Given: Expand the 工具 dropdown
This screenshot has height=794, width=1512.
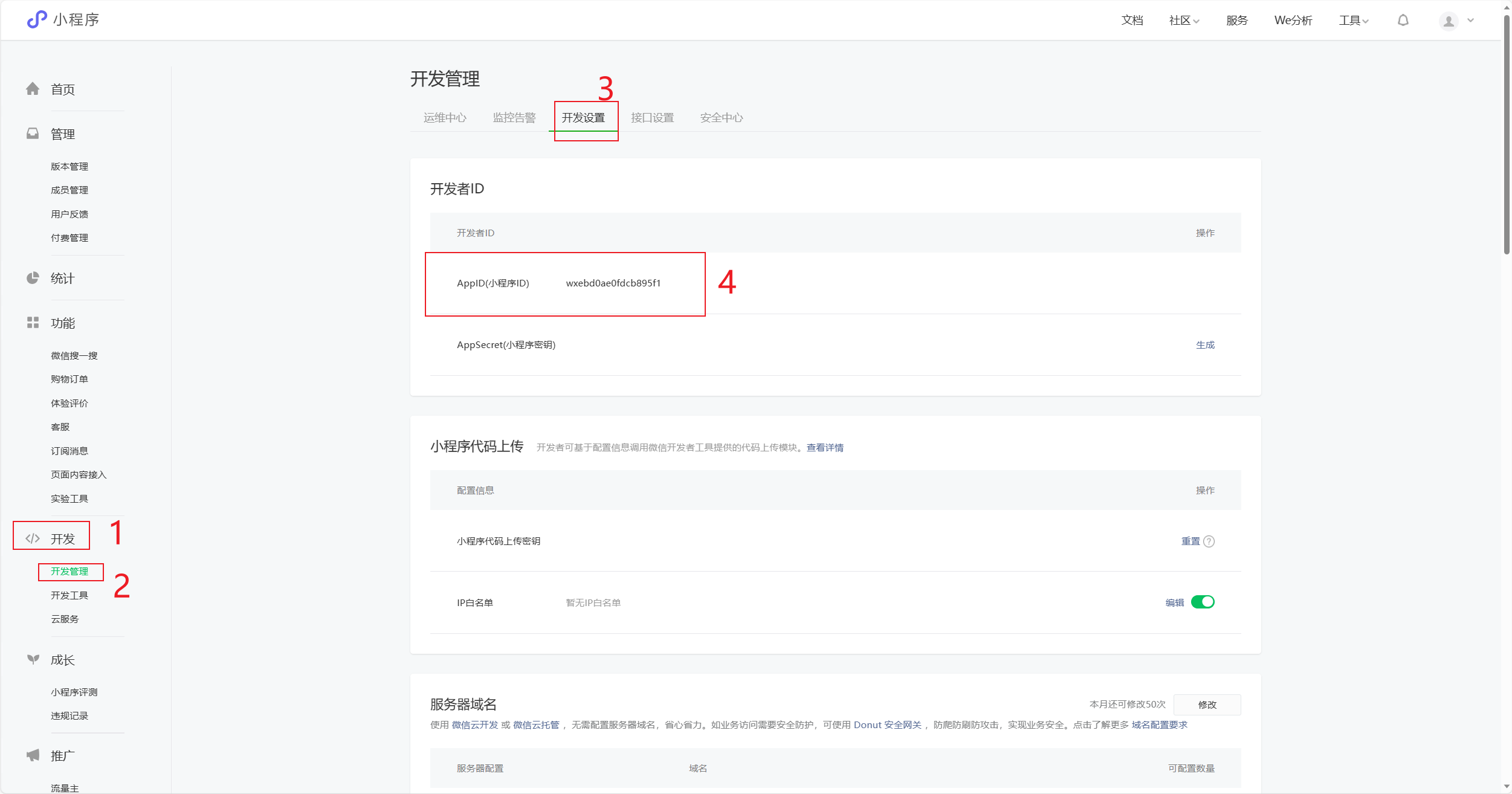Looking at the screenshot, I should [x=1354, y=21].
